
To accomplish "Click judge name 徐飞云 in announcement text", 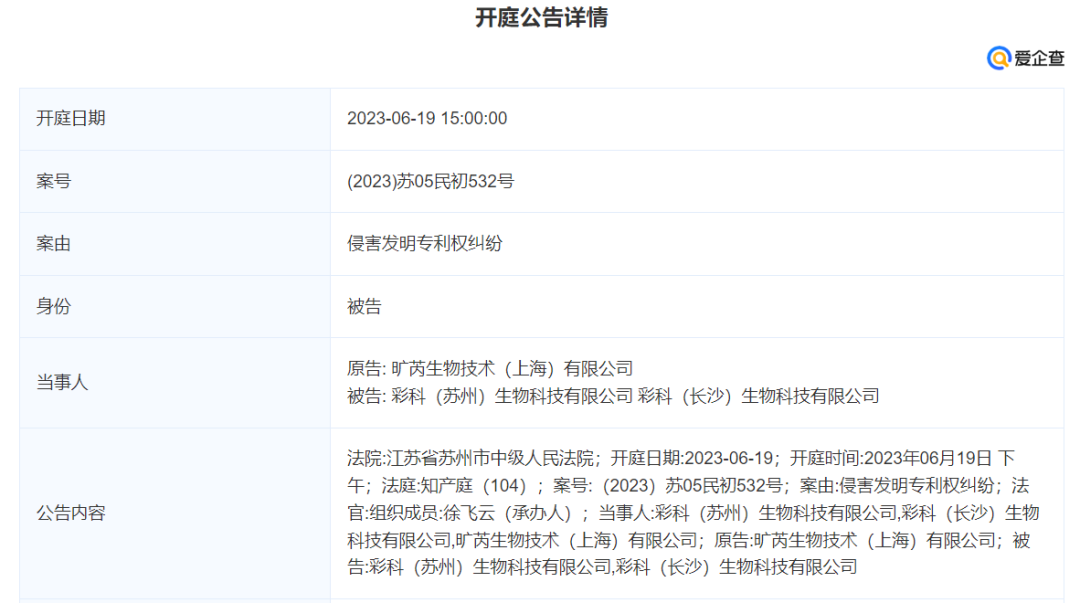I will tap(466, 513).
